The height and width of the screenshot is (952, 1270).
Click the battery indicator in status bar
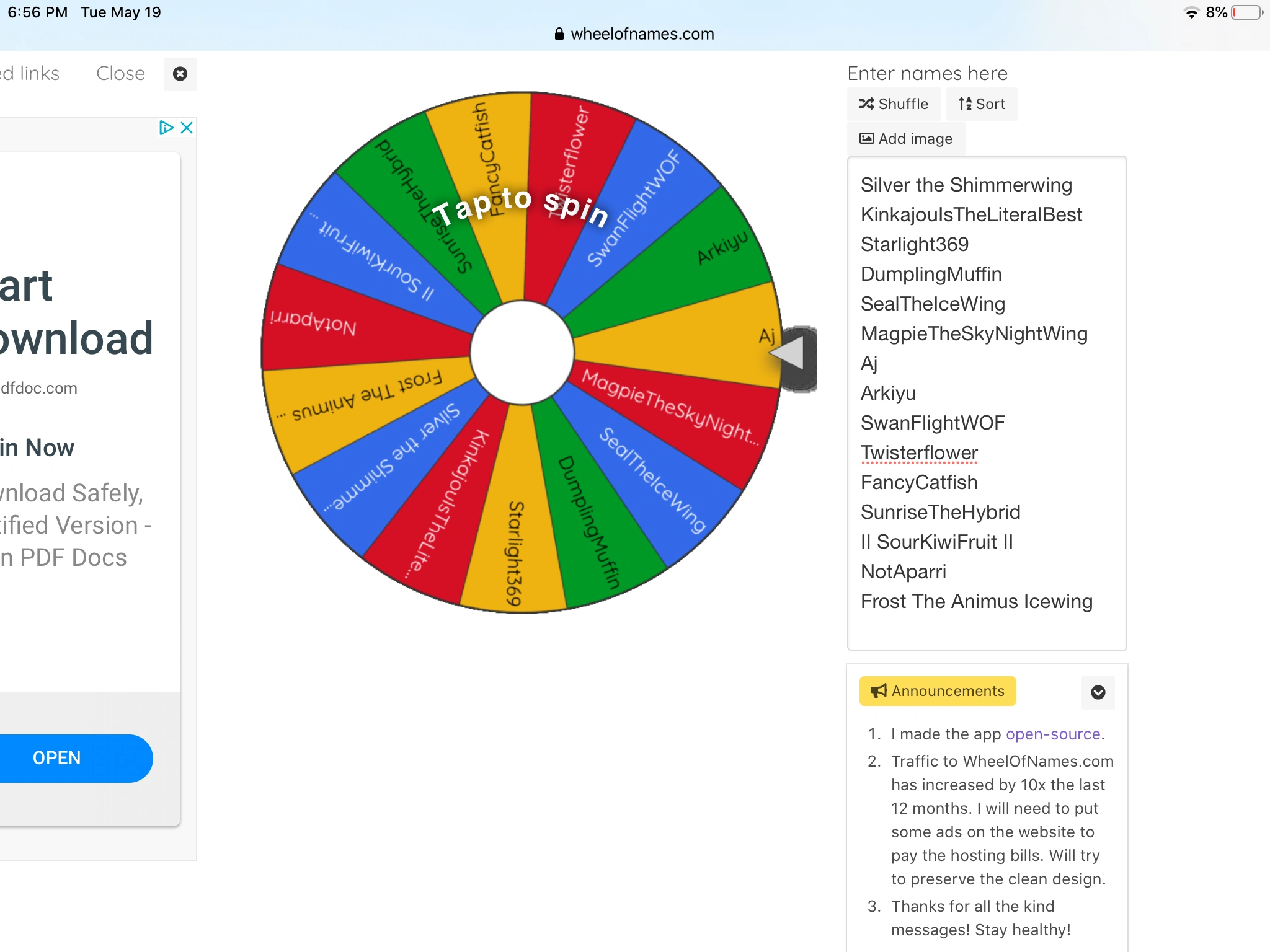(x=1246, y=12)
